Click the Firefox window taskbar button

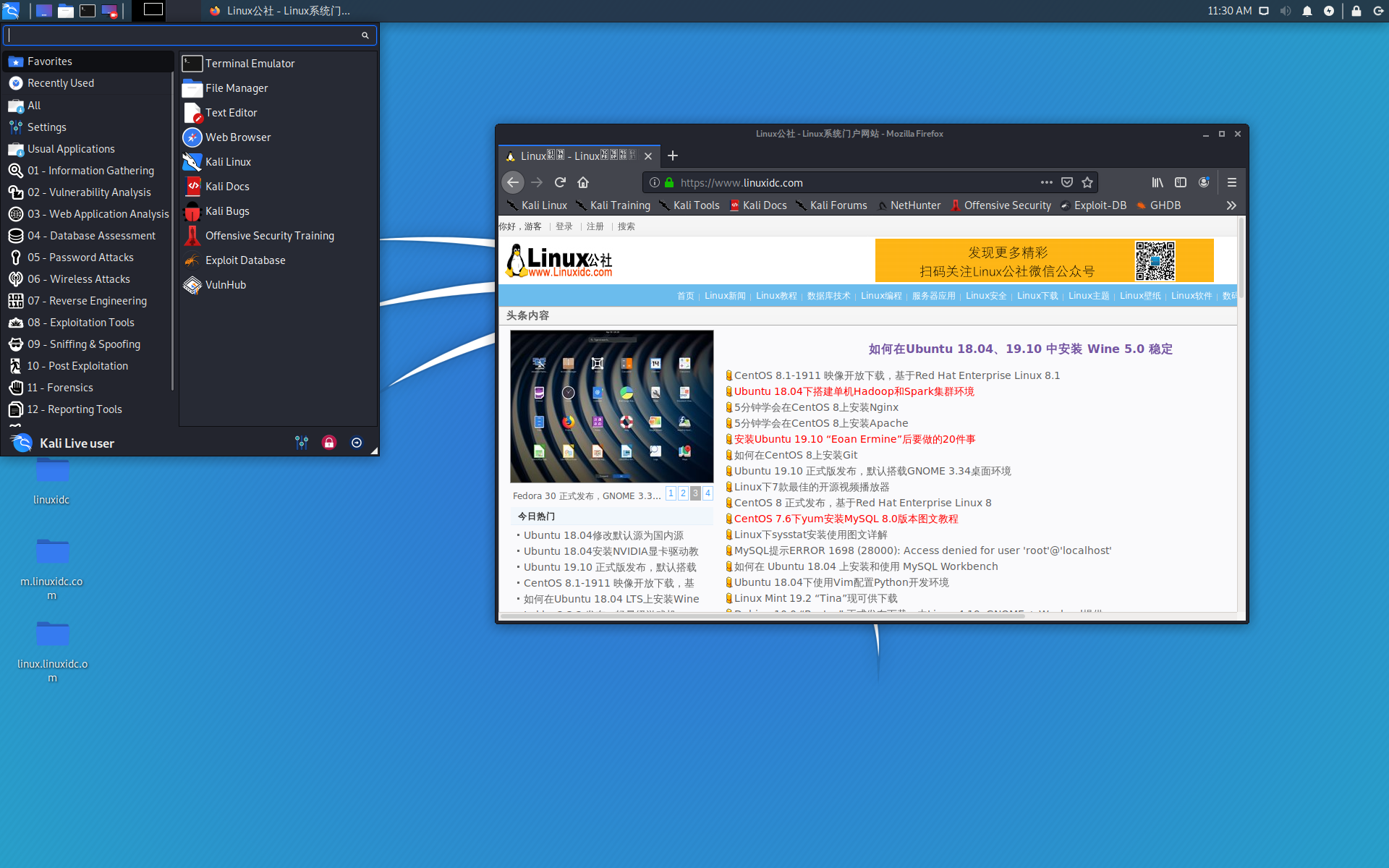[x=279, y=11]
